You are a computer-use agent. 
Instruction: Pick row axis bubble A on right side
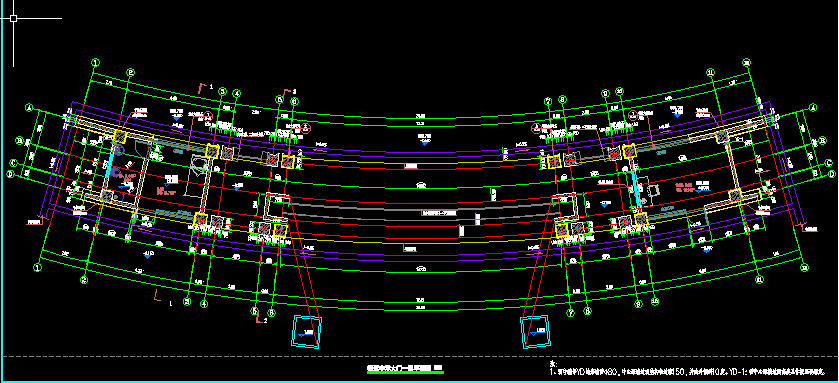[x=813, y=108]
